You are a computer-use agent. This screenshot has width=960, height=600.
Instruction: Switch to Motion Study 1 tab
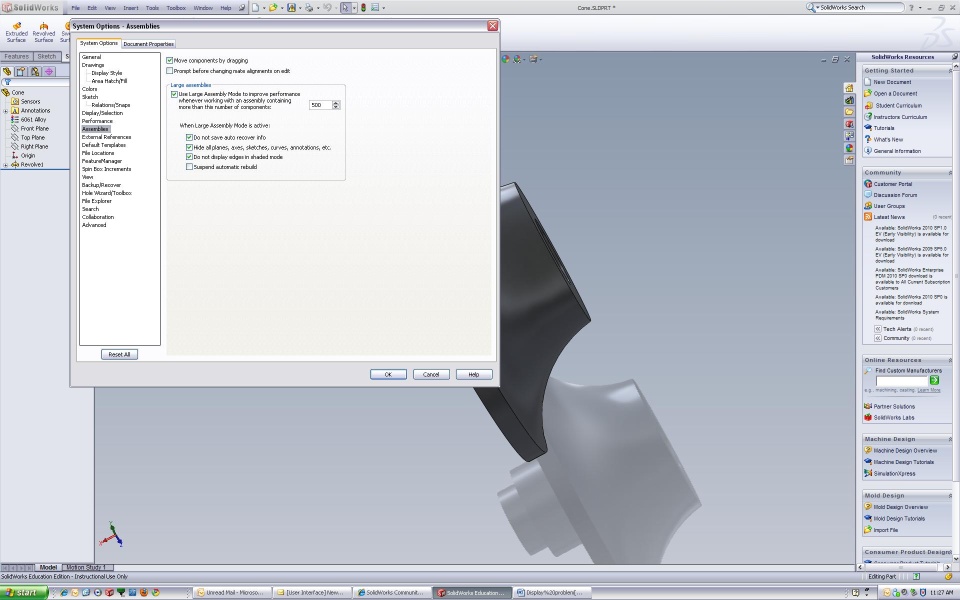coord(86,568)
